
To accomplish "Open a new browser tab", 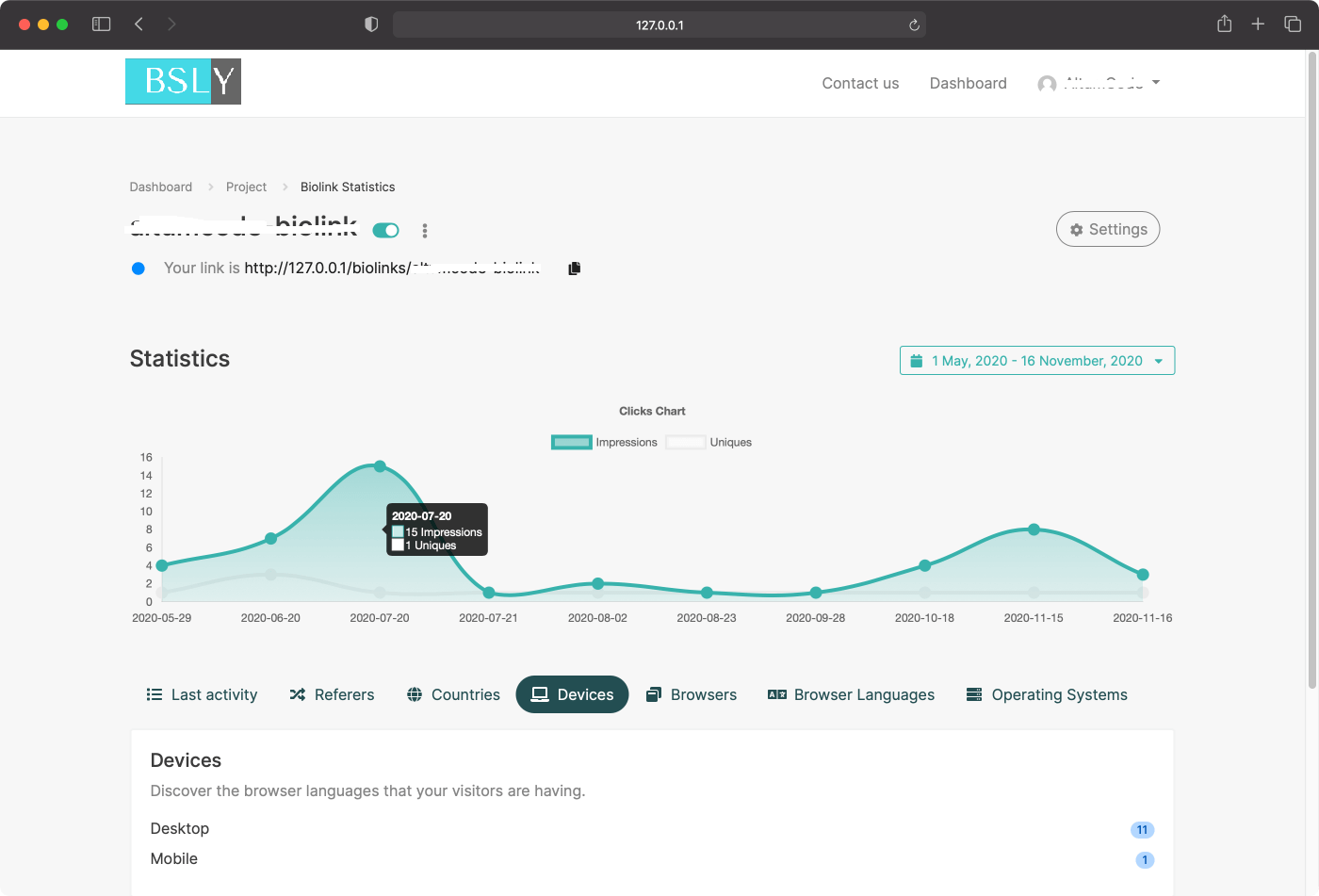I will tap(1258, 24).
